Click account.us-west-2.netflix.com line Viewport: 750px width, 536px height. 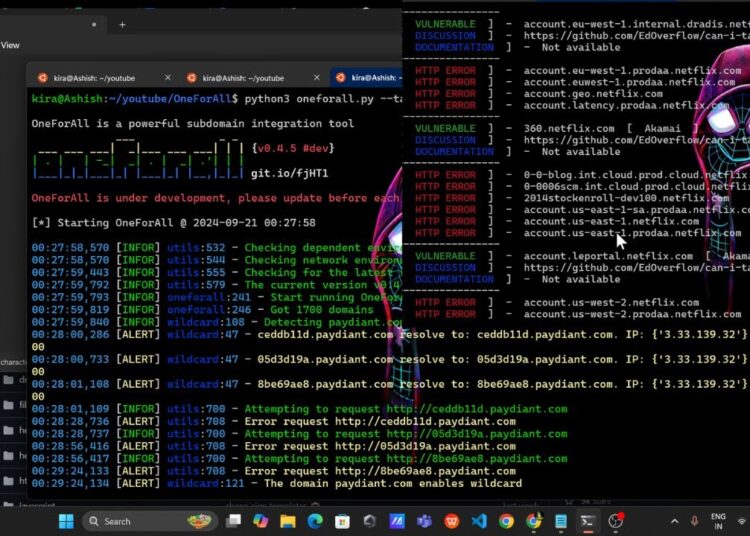(x=611, y=303)
